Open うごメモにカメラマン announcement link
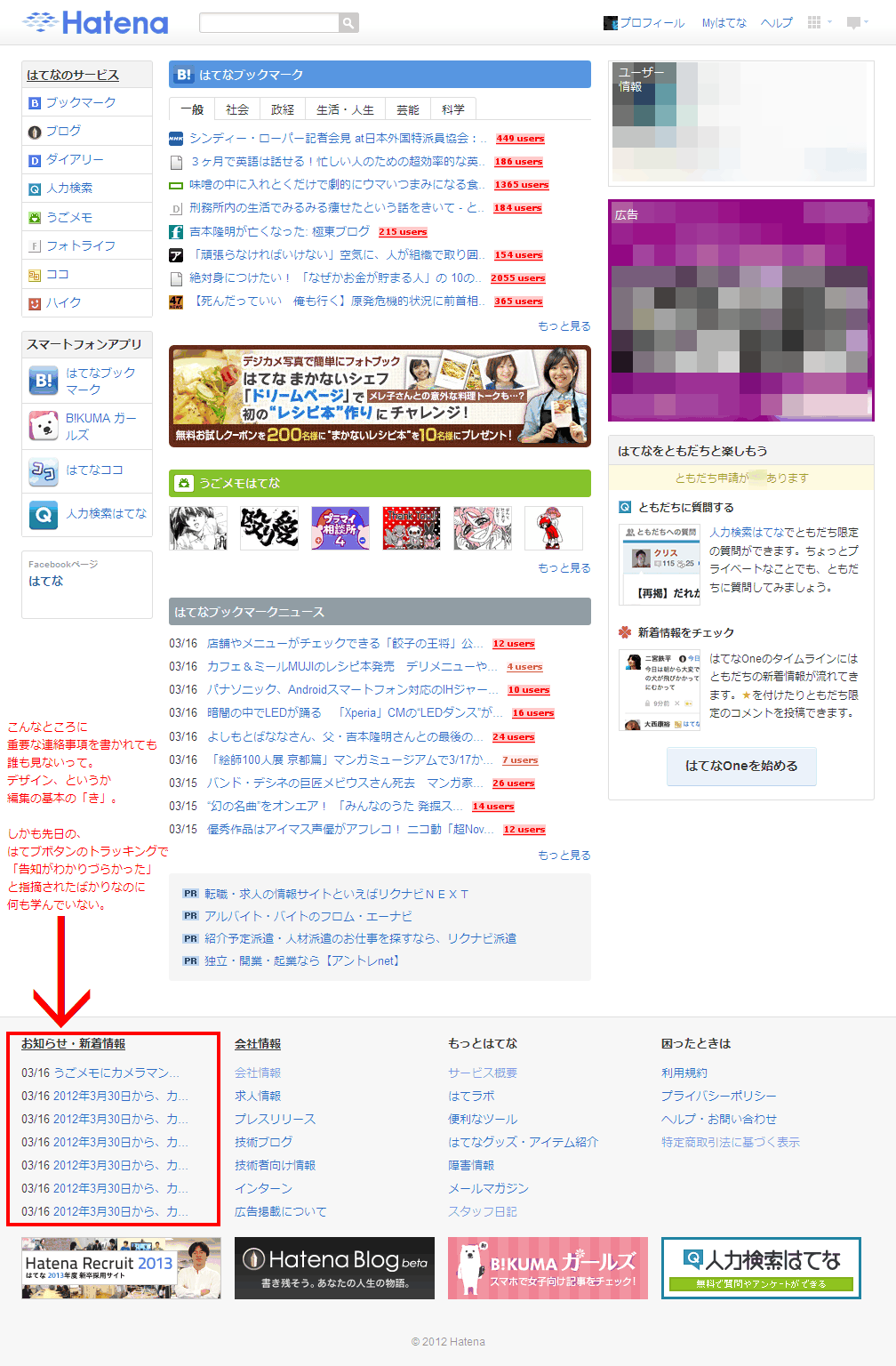The image size is (896, 1366). pos(116,1073)
